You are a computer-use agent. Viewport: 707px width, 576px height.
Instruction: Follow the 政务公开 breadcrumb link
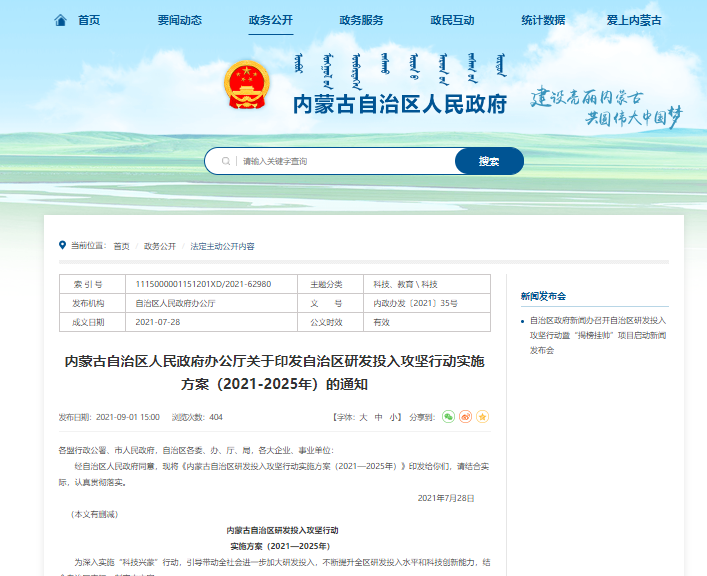click(x=160, y=246)
